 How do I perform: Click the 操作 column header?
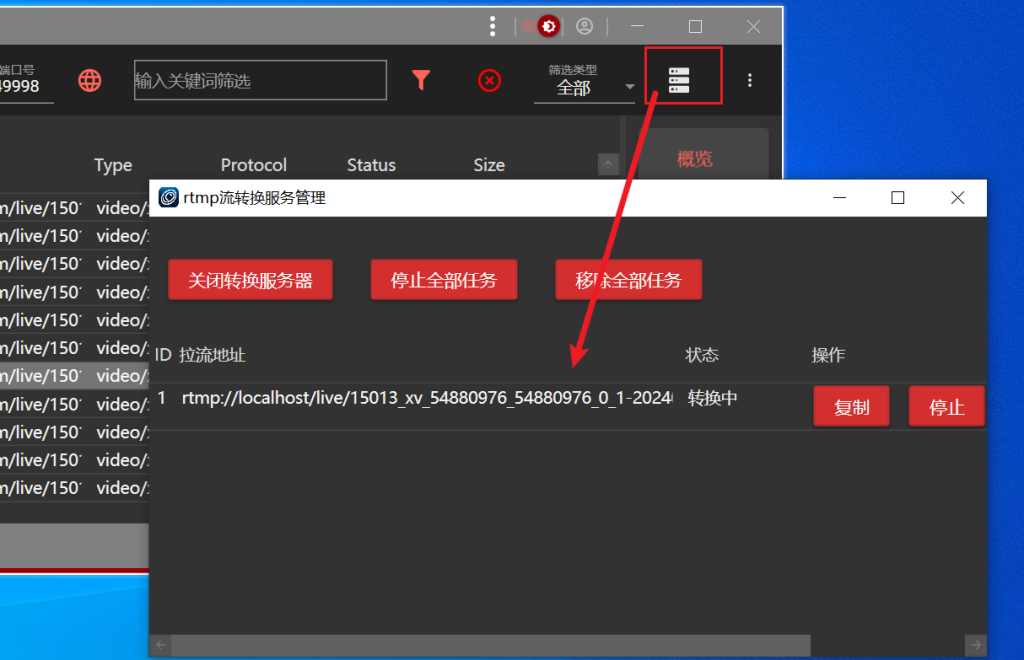828,355
